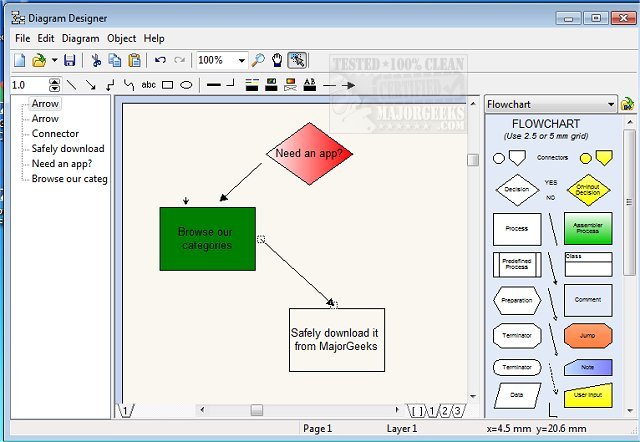Viewport: 640px width, 442px height.
Task: Select the rectangle shape tool
Action: tap(167, 85)
